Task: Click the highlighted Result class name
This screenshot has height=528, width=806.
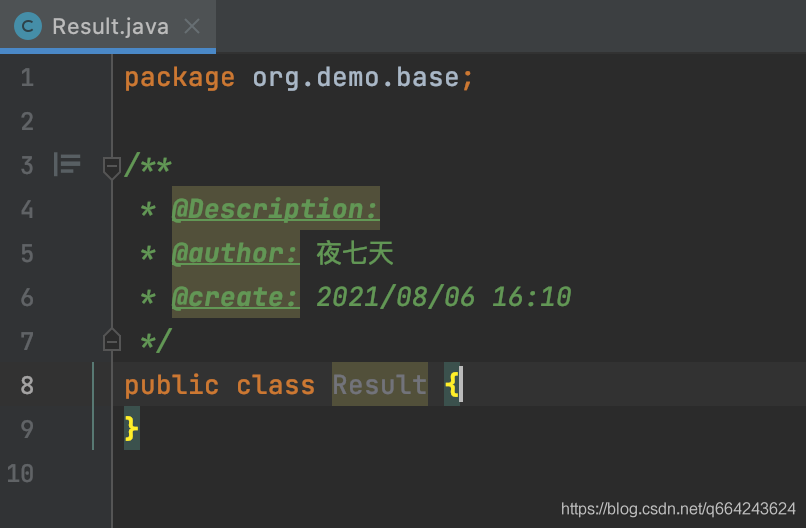Action: tap(380, 384)
